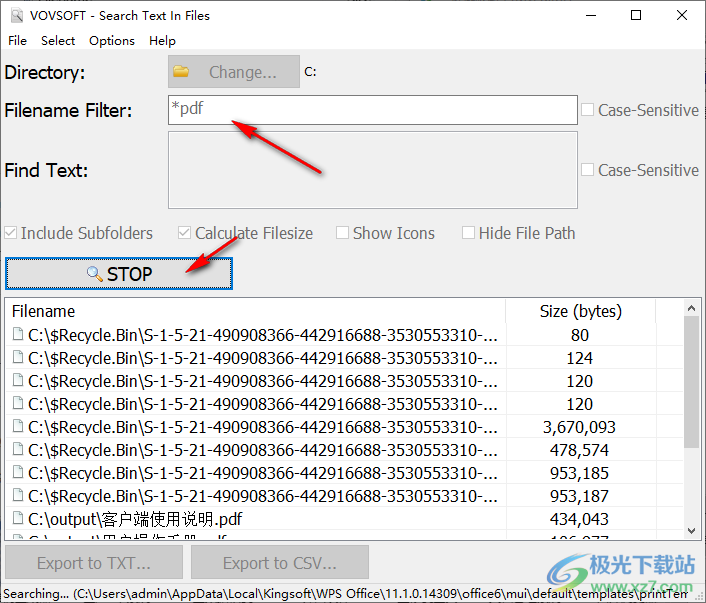This screenshot has height=603, width=706.
Task: Minimize the Search Text In Files window
Action: pos(591,16)
